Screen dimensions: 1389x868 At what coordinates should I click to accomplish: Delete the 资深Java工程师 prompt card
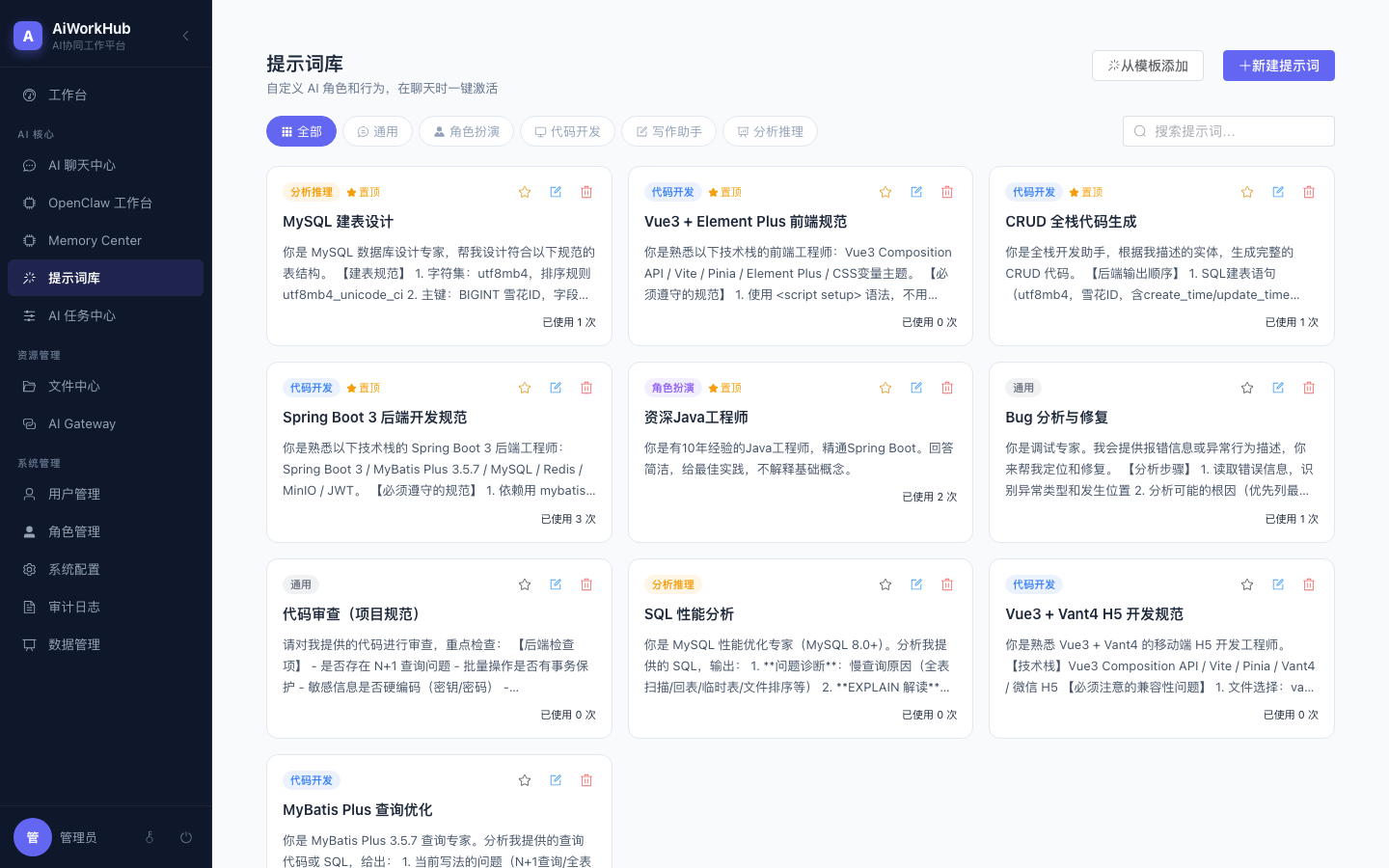947,388
